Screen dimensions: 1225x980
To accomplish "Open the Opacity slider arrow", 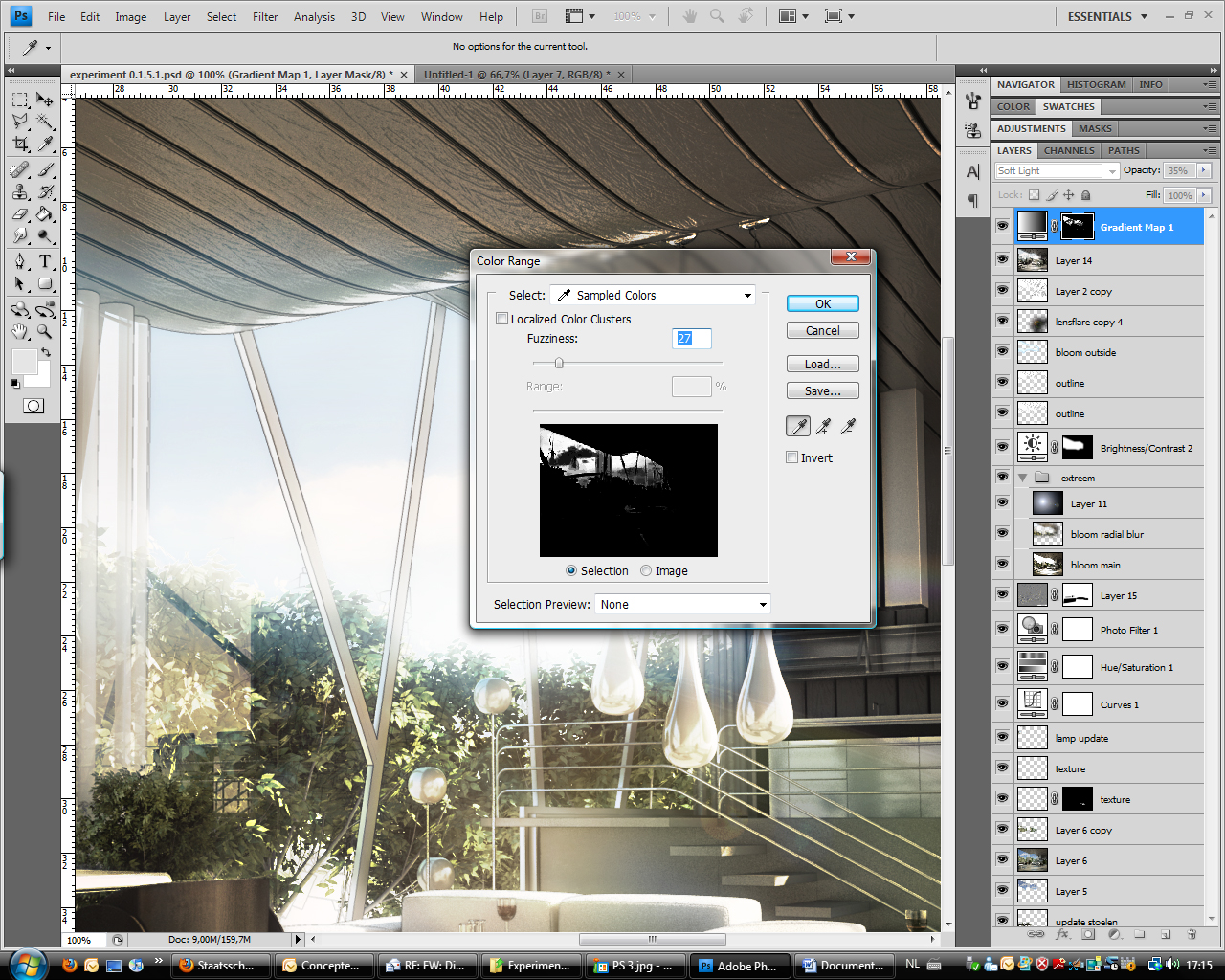I will (x=1204, y=170).
